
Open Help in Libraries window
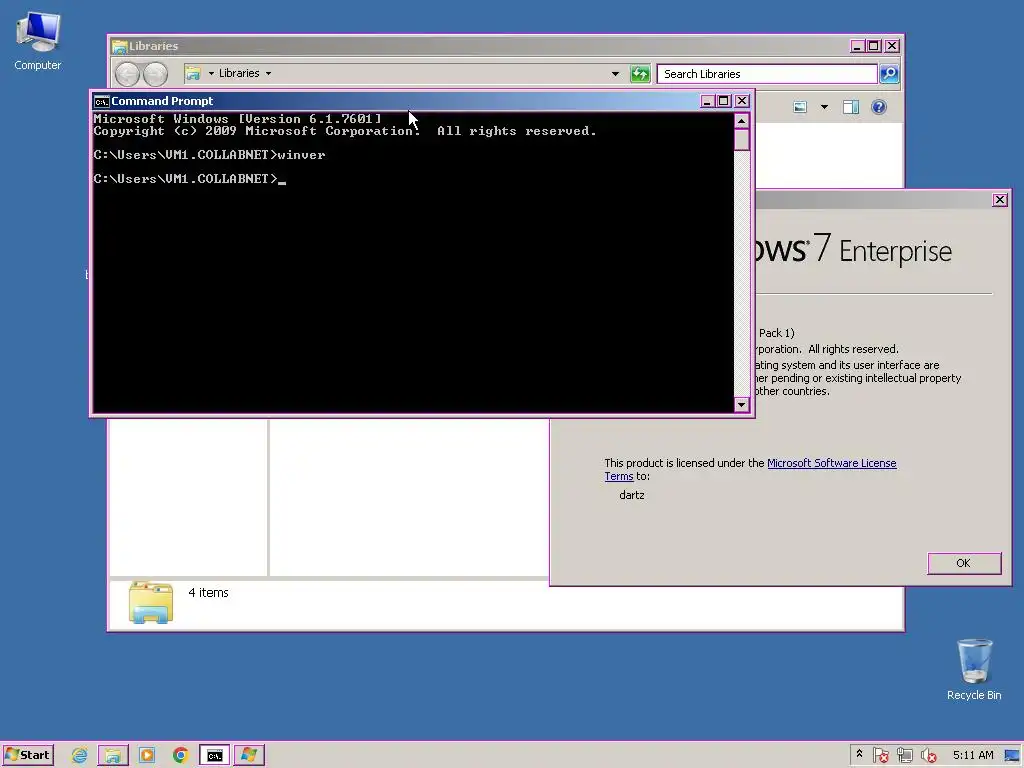pos(879,107)
